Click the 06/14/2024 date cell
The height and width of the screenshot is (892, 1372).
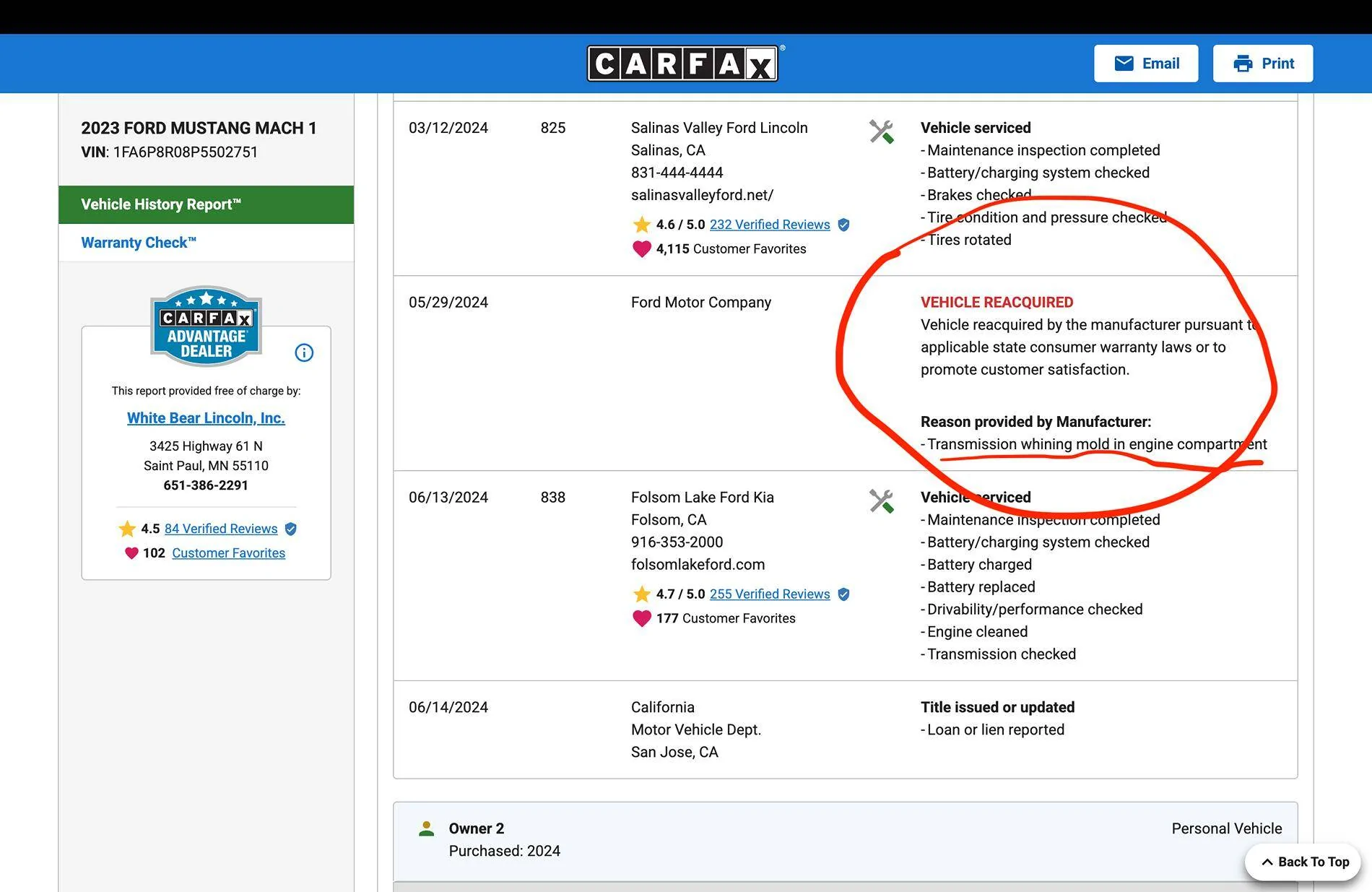[448, 707]
